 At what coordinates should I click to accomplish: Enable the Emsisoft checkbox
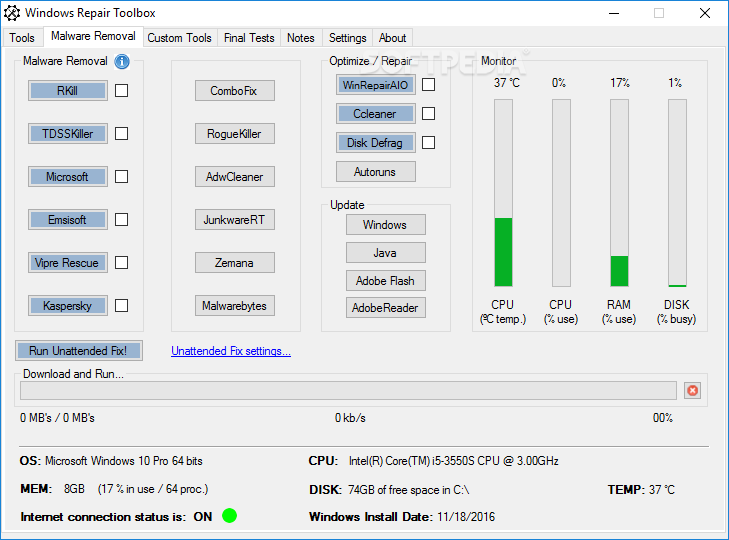(x=121, y=220)
